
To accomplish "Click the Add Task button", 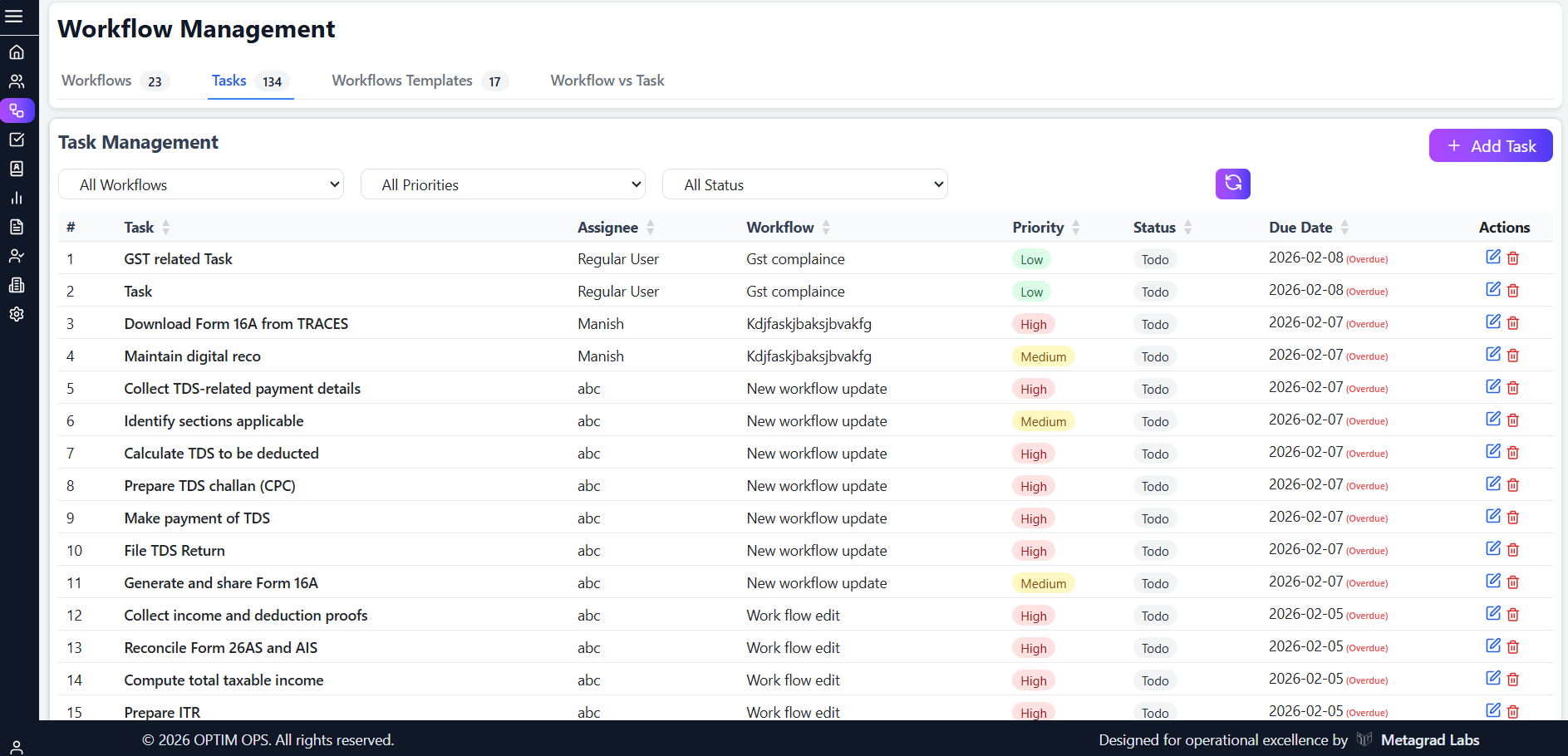I will pyautogui.click(x=1491, y=145).
